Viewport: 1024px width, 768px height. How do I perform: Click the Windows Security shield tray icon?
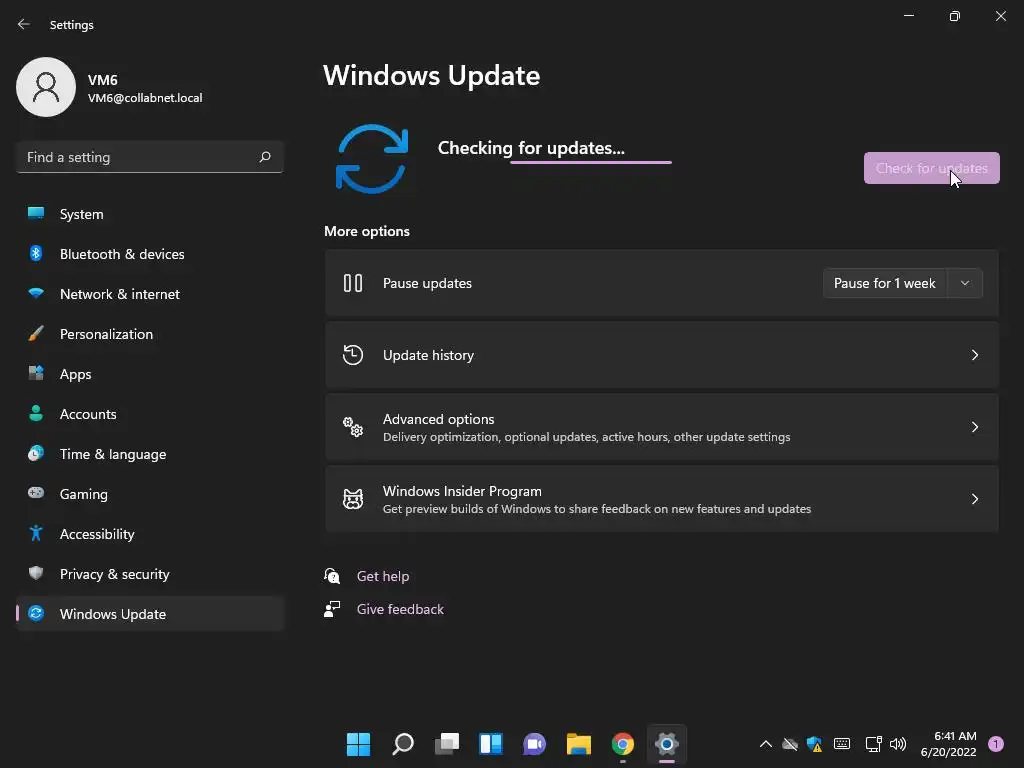(814, 744)
